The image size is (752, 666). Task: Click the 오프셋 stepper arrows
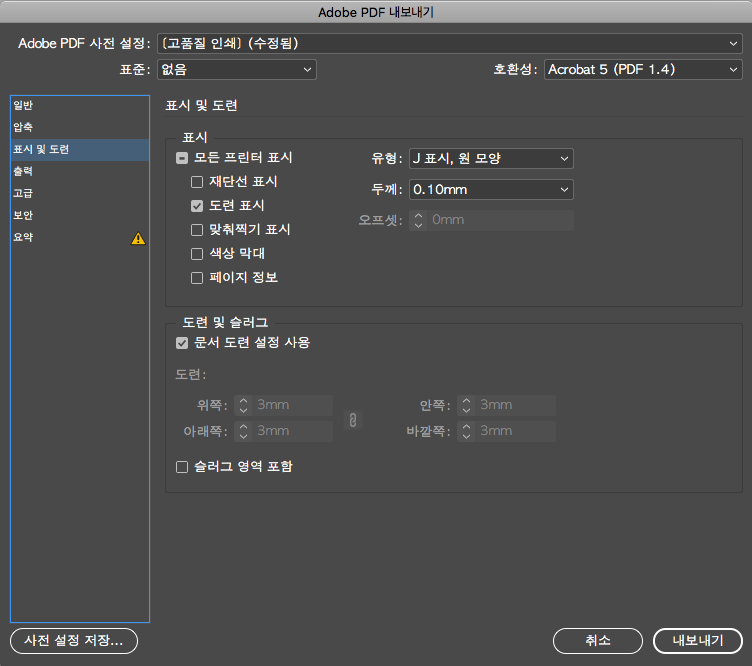click(418, 220)
